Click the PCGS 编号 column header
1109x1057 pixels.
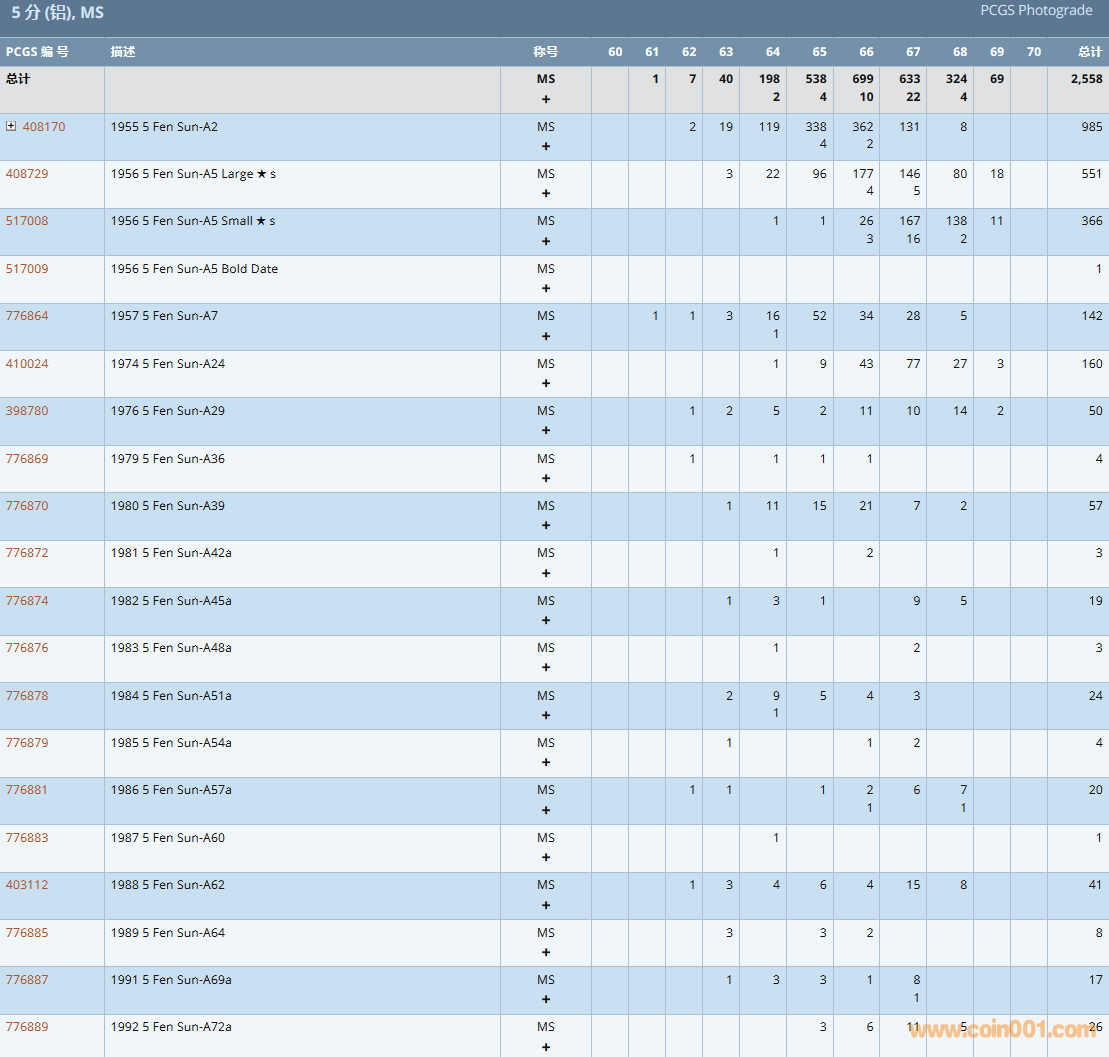coord(37,52)
